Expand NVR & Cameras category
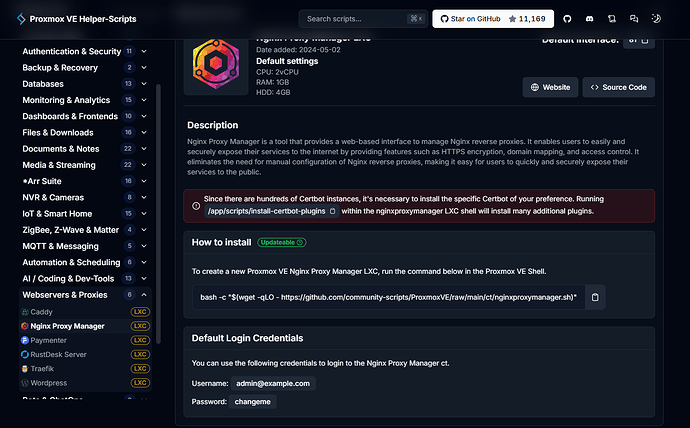 pos(84,198)
